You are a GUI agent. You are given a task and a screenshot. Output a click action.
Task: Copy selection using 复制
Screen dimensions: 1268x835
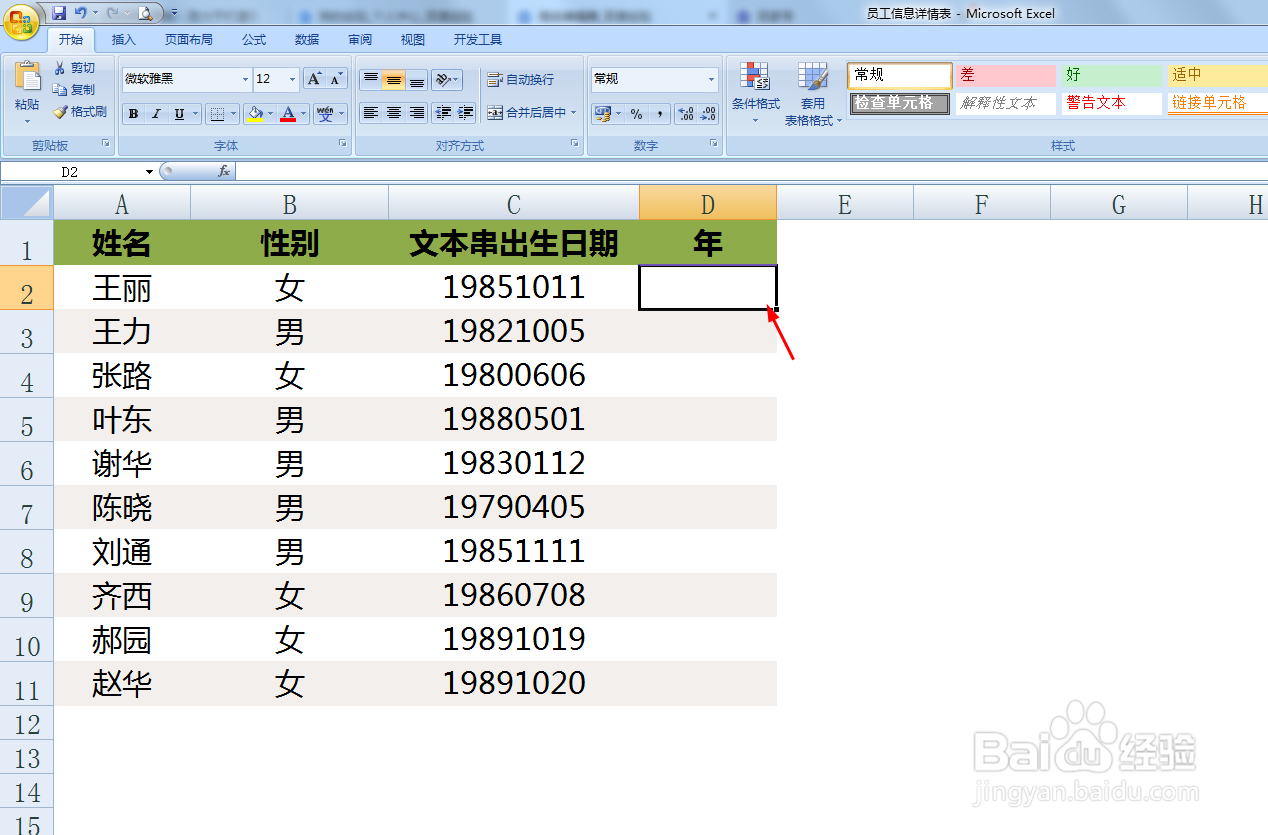click(x=75, y=90)
